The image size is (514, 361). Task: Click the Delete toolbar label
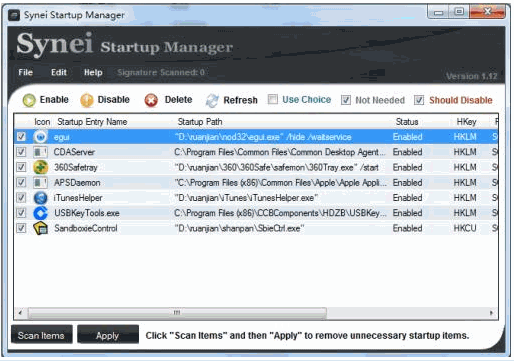click(178, 100)
